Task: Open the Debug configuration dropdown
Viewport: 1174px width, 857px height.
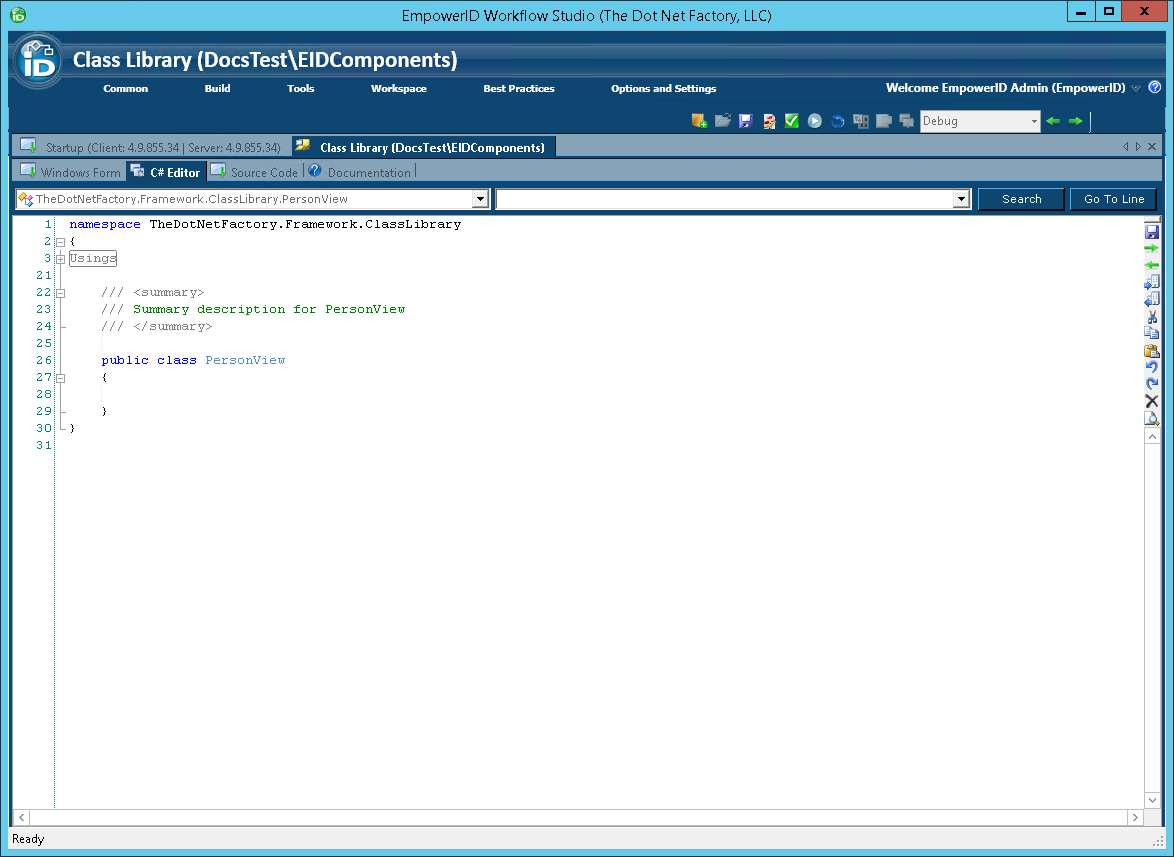Action: [1034, 121]
